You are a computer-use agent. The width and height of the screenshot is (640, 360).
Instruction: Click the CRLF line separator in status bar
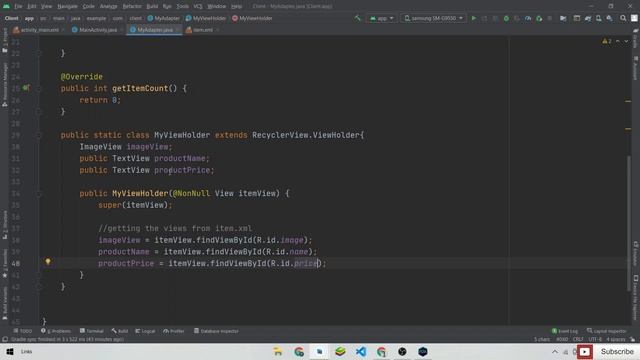tap(578, 339)
